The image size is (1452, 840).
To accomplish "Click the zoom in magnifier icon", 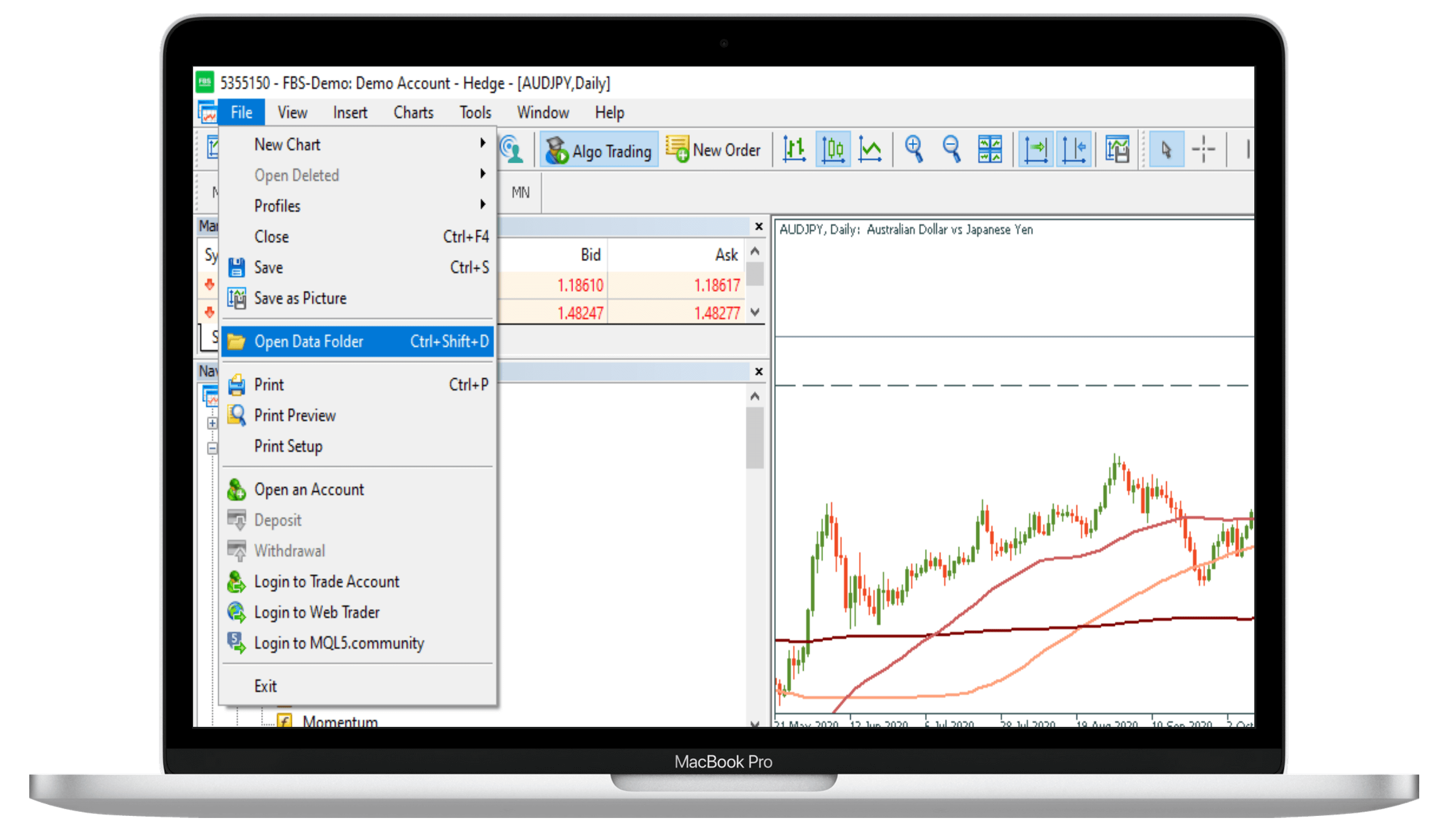I will (914, 149).
